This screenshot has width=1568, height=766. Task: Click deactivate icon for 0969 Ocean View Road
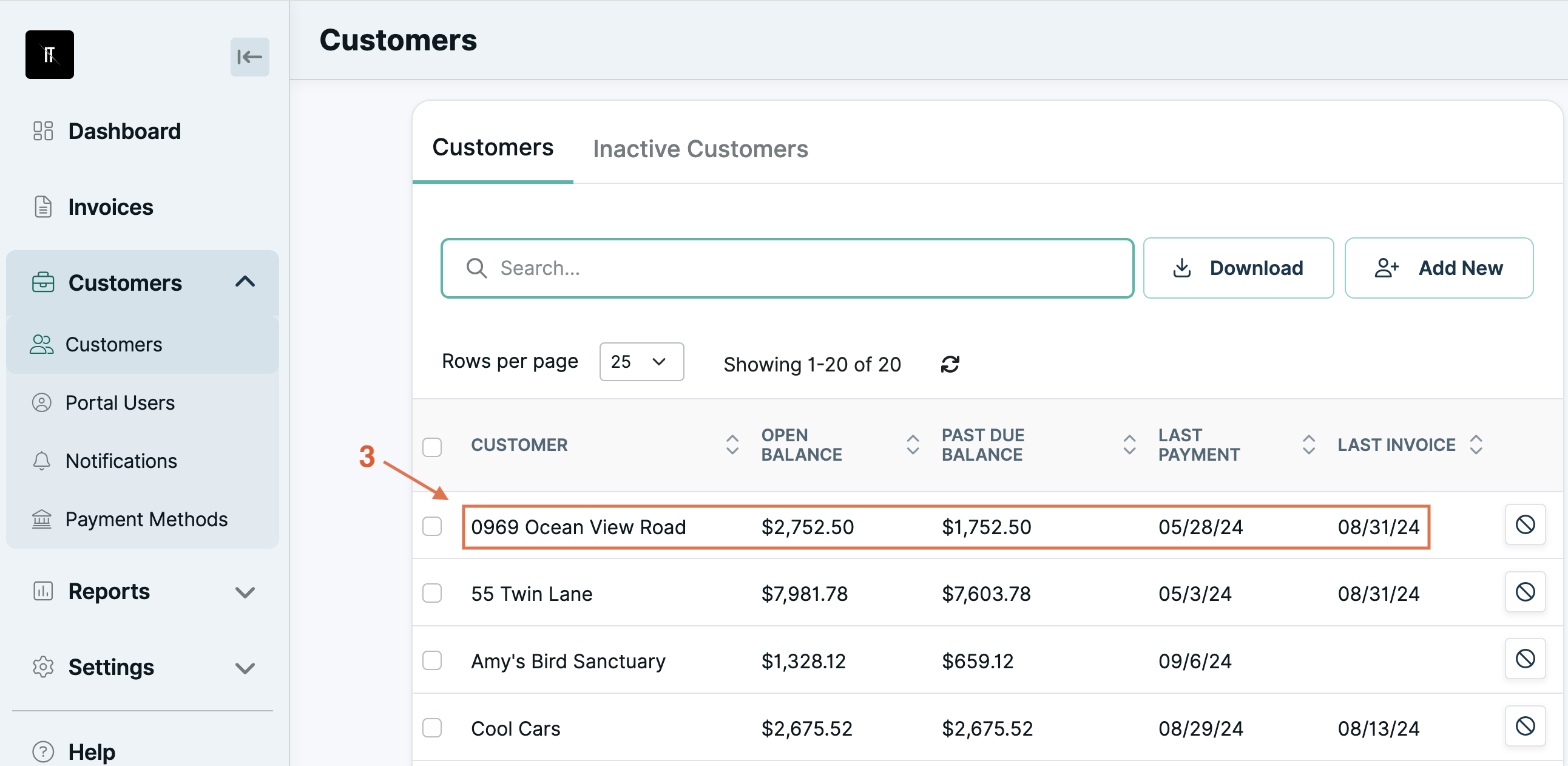[1524, 525]
